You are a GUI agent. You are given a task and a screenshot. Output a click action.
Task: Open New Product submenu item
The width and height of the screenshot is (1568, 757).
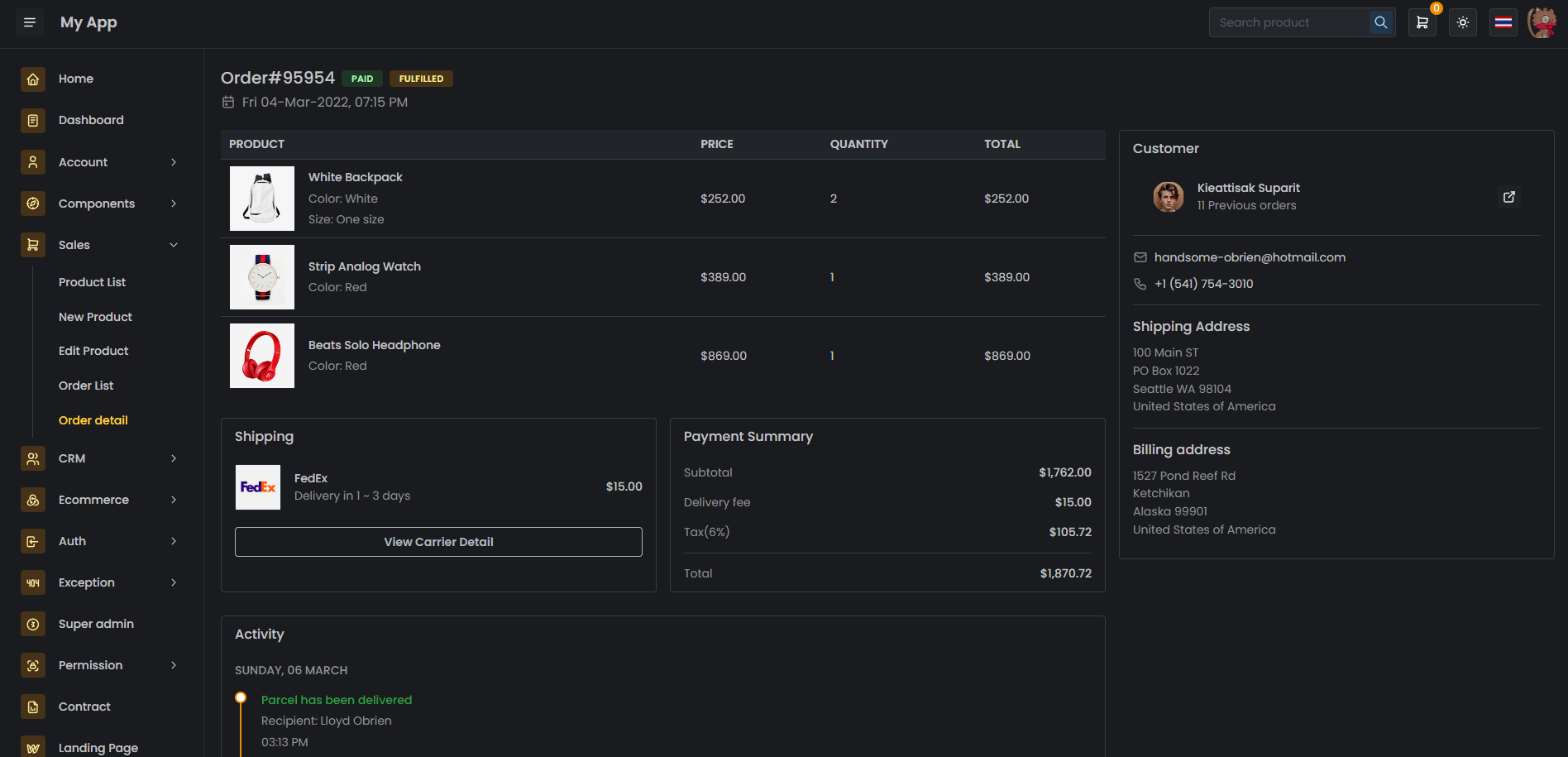(95, 317)
